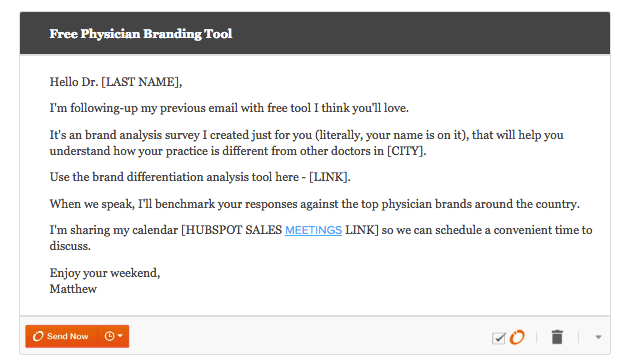This screenshot has height=364, width=638.
Task: Open the MEETINGS hyperlink
Action: (x=313, y=230)
